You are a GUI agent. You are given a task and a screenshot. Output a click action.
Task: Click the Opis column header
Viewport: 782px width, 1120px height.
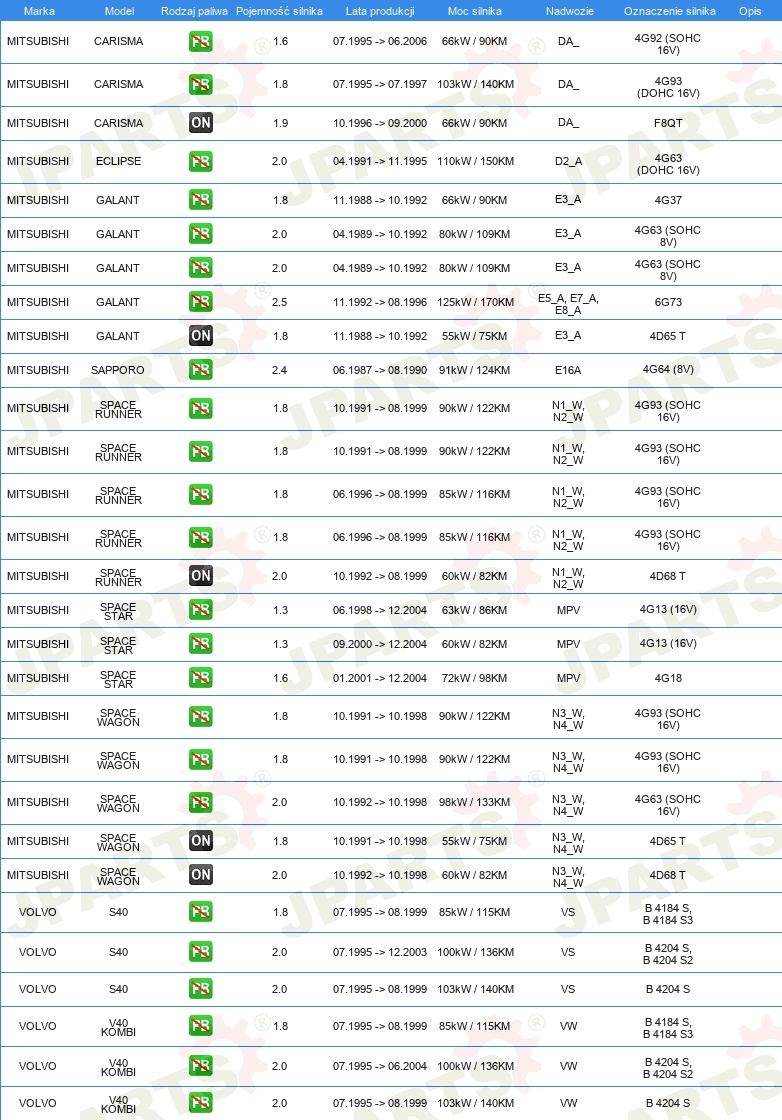[750, 11]
